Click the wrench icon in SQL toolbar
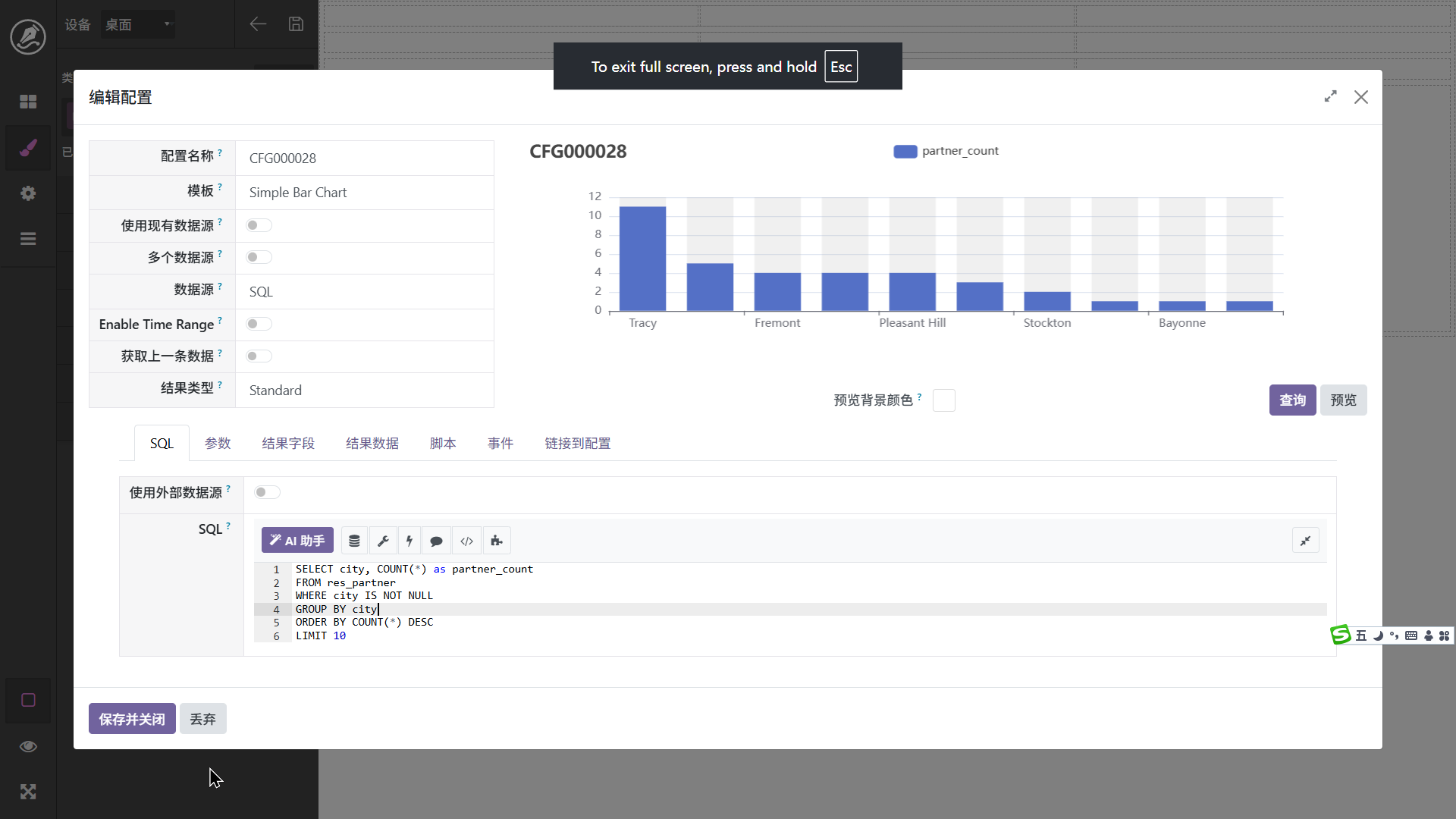Image resolution: width=1456 pixels, height=819 pixels. pyautogui.click(x=383, y=541)
